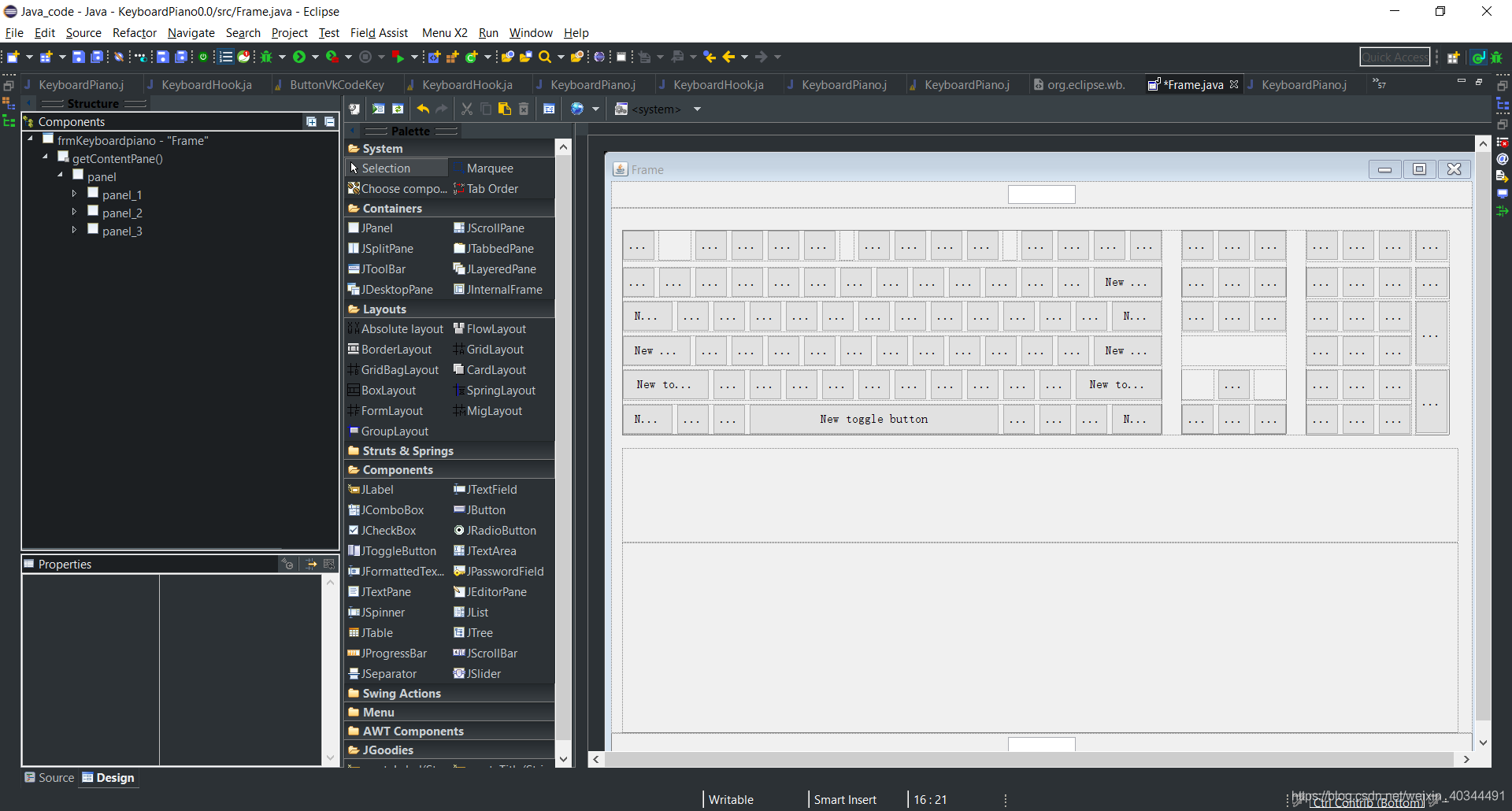
Task: Choose JPanel container in palette
Action: tap(370, 228)
